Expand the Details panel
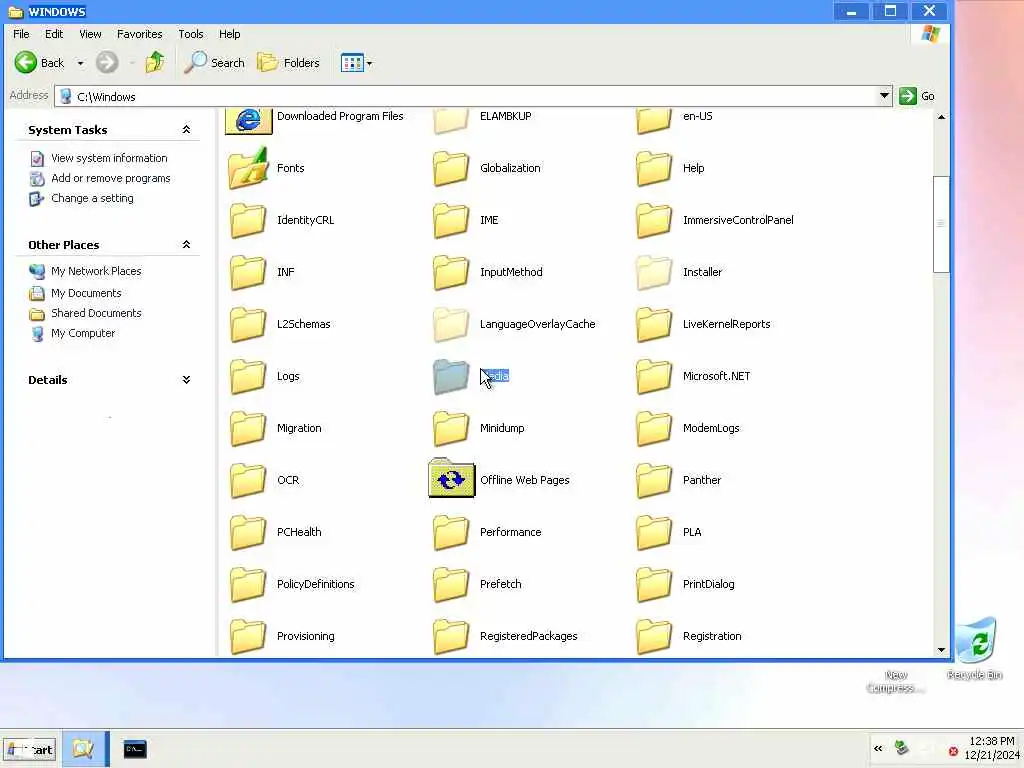Screen dimensions: 1024x768 [186, 379]
